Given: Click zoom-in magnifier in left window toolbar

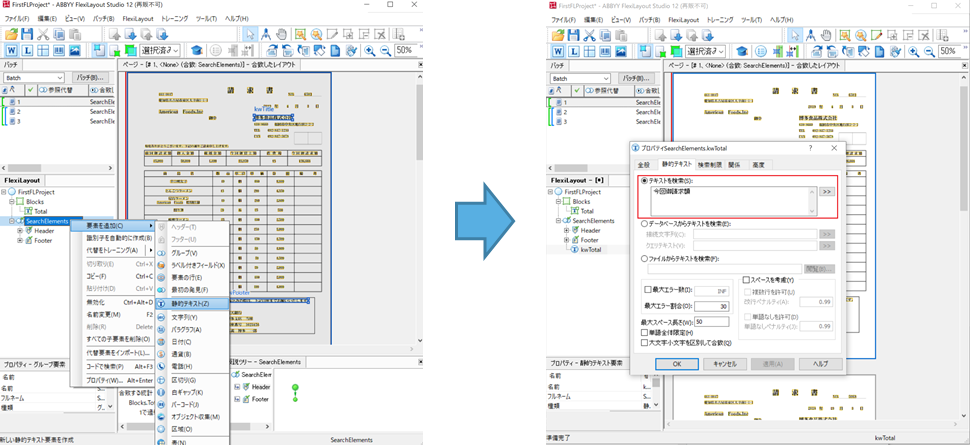Looking at the screenshot, I should (x=369, y=51).
